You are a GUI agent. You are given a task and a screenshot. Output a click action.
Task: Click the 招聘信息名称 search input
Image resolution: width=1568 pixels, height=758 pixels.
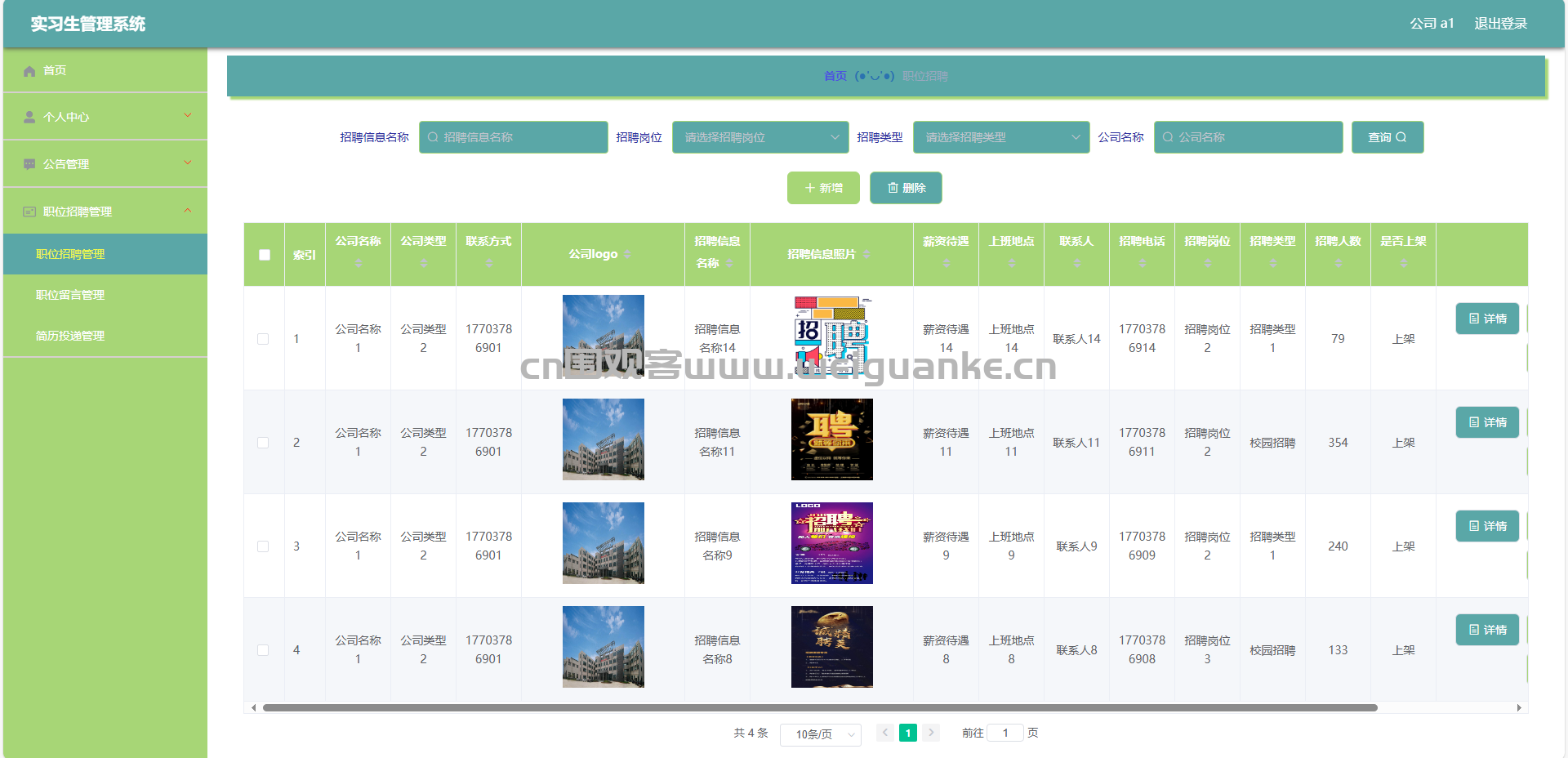514,137
